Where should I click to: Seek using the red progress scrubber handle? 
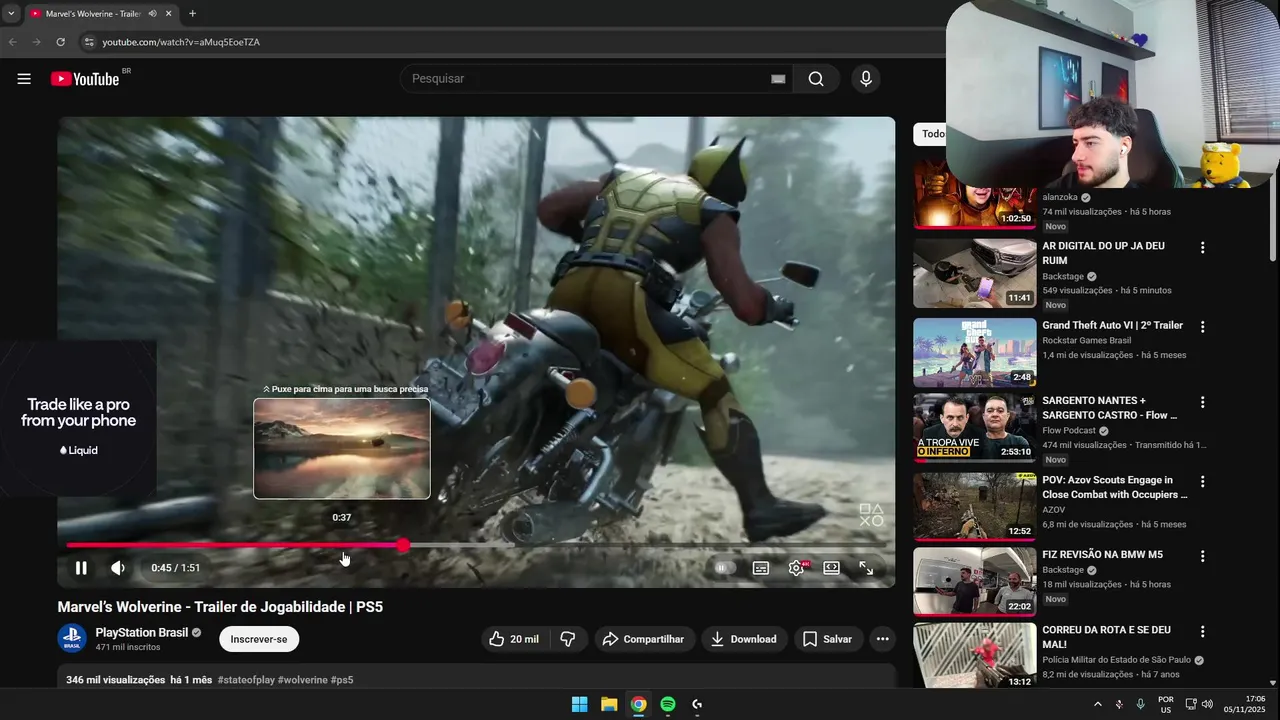click(x=402, y=545)
